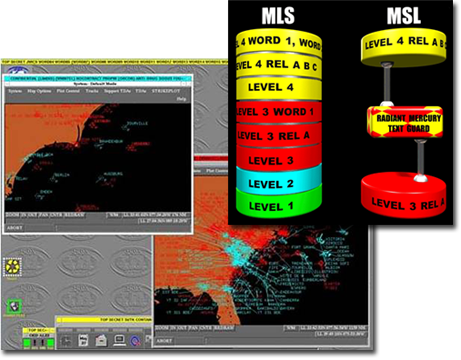Screen dimensions: 461x360
Task: Click the ABORT button in lower map window
Action: tap(164, 341)
